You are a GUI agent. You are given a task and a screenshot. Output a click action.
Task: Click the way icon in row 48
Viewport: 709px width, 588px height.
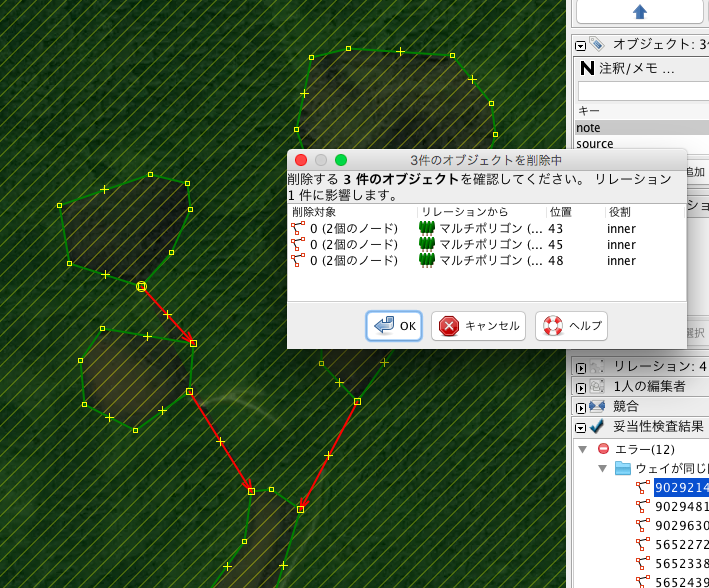pos(298,261)
